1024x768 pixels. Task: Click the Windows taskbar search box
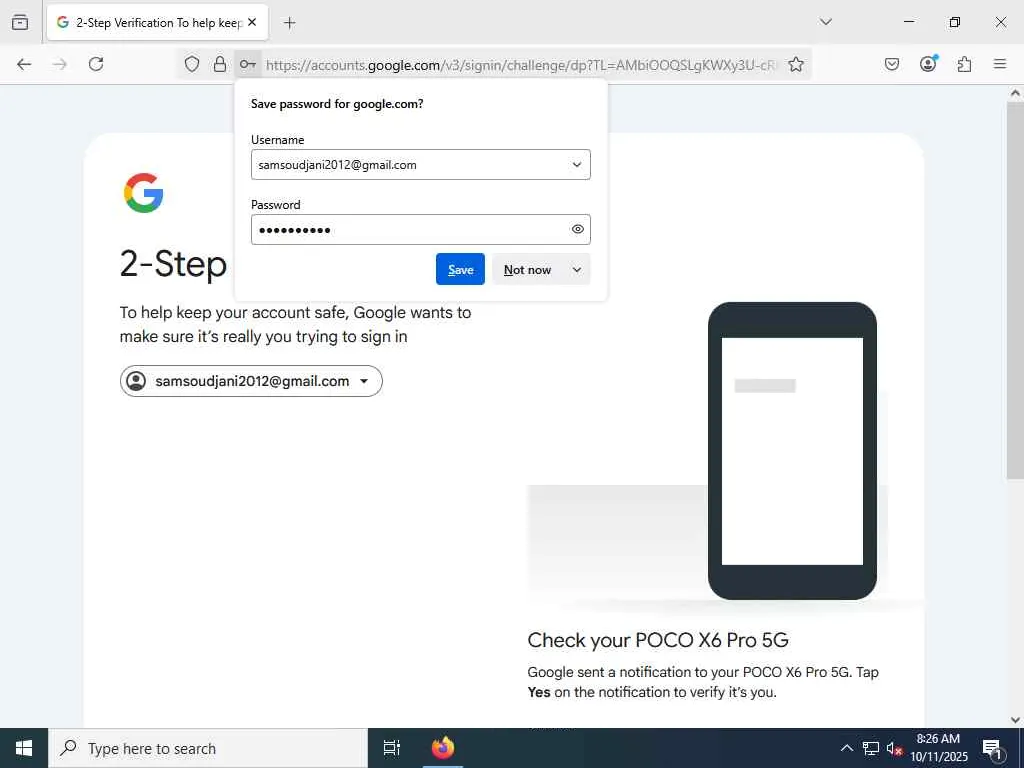[208, 748]
